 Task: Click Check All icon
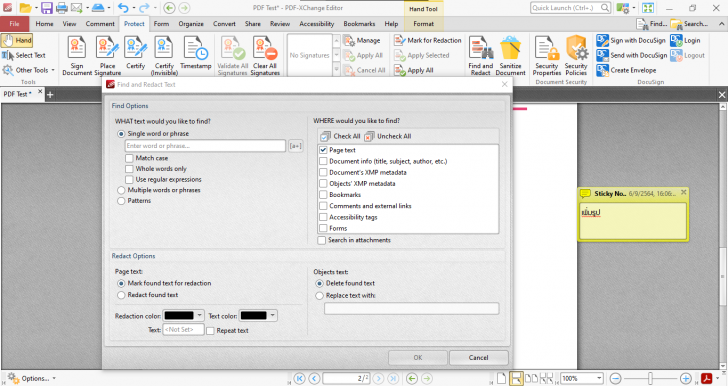(x=325, y=136)
